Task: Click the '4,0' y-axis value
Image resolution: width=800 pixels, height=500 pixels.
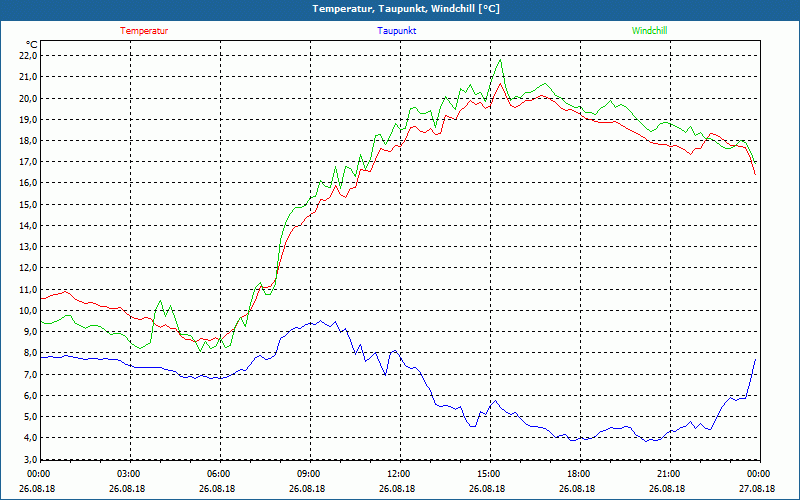Action: 31,438
